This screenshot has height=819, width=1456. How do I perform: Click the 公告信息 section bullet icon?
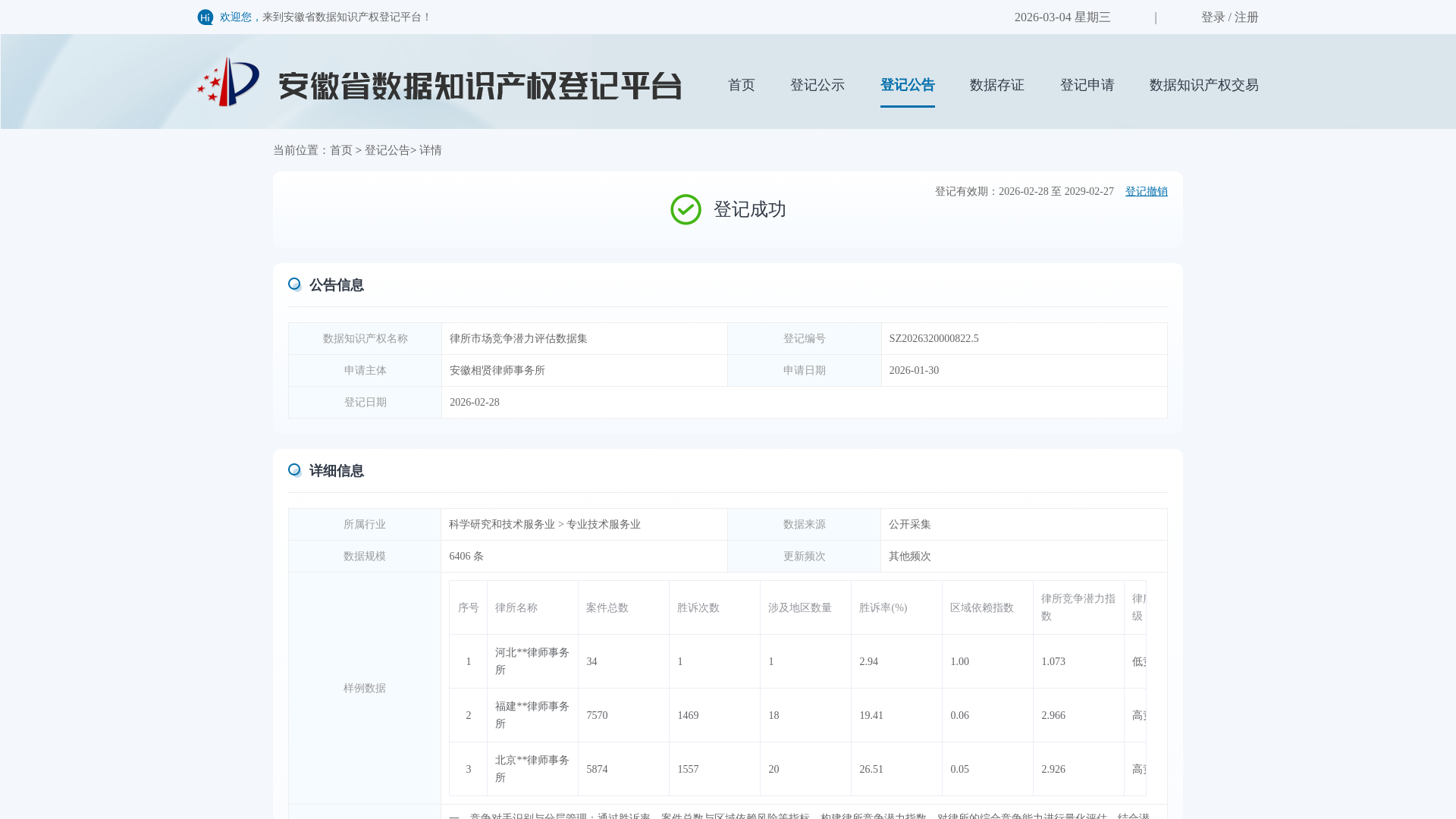(294, 284)
